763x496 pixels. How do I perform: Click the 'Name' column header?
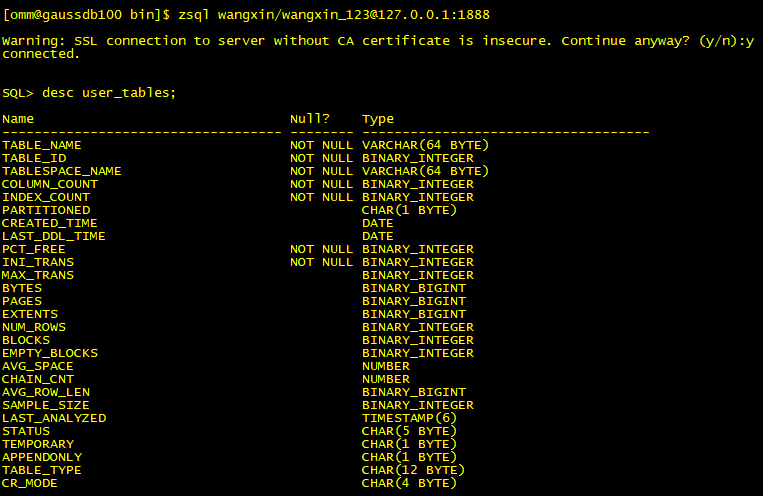[18, 119]
